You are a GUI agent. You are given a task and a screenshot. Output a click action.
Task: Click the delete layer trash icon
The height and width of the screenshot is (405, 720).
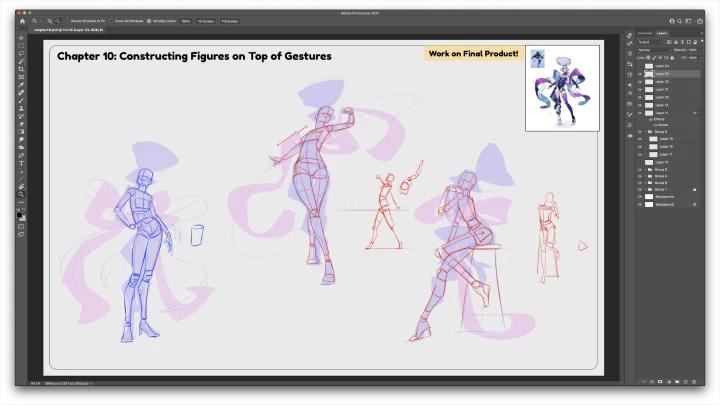point(694,382)
